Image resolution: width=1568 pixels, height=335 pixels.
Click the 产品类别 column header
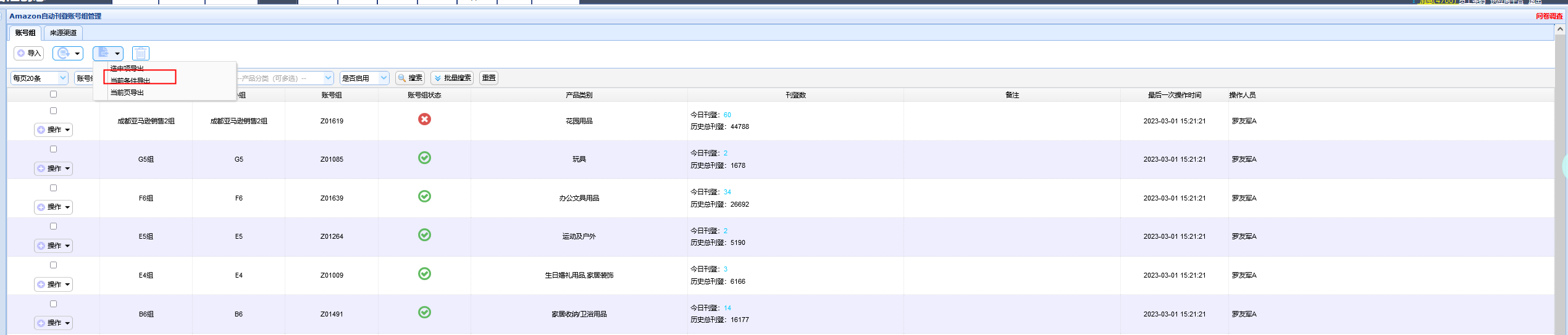[579, 95]
